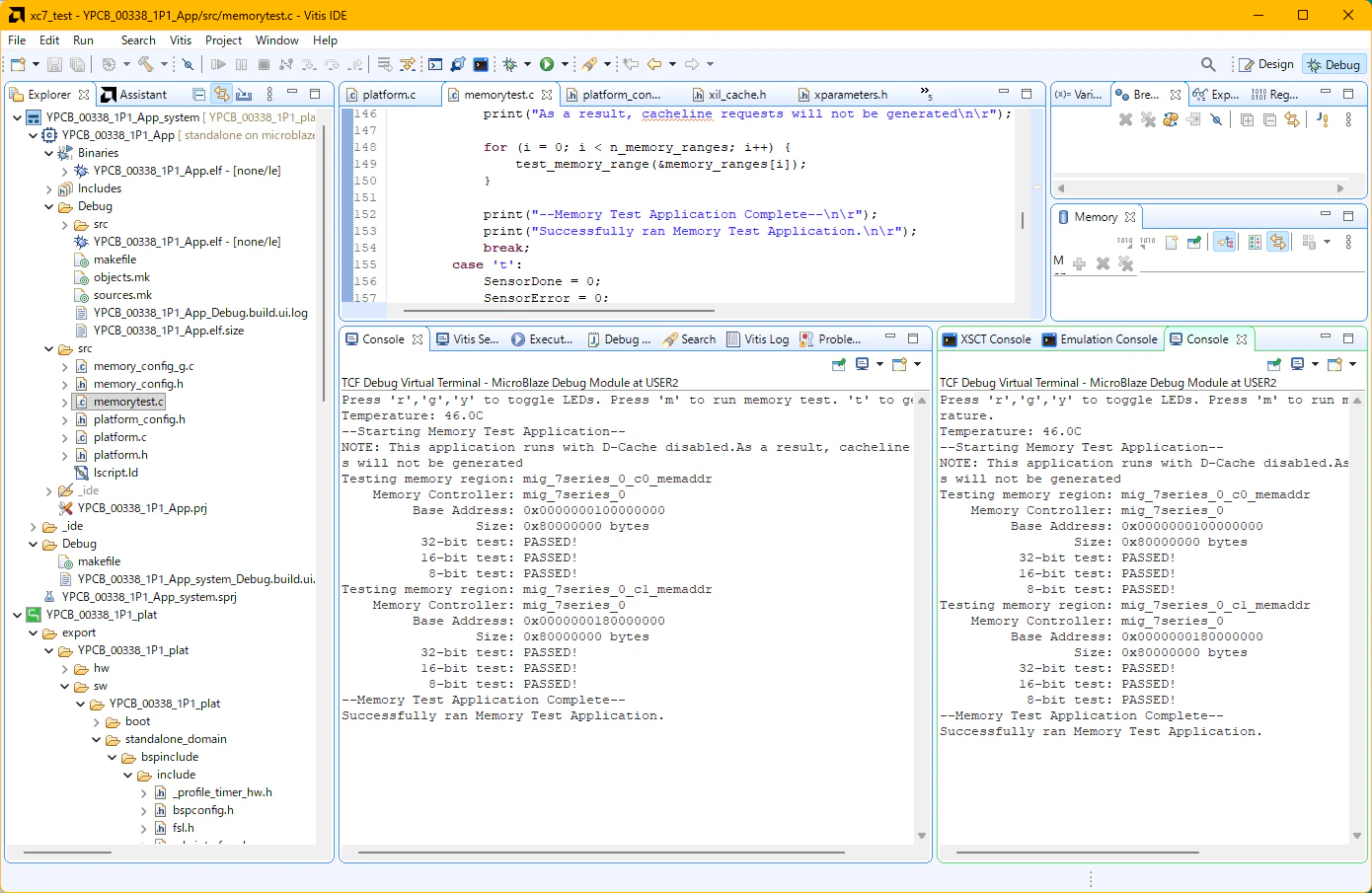The image size is (1372, 893).
Task: Toggle Link Memory Rendering Panes
Action: (1278, 242)
